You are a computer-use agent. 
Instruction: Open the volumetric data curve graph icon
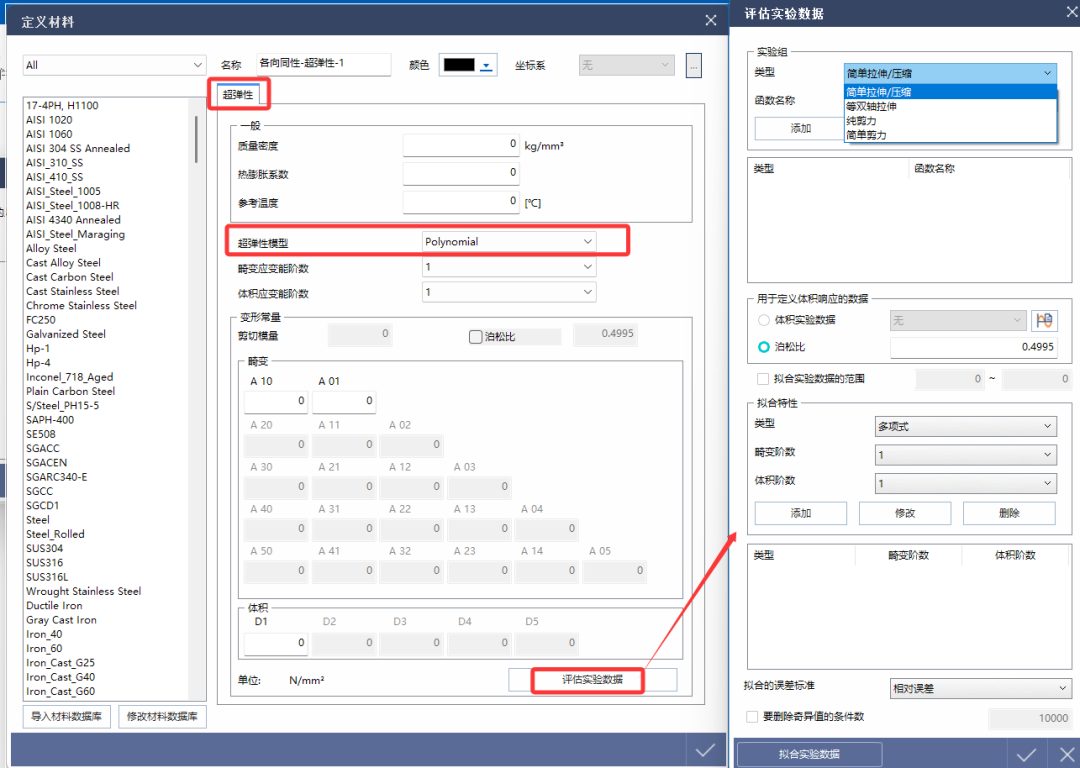point(1045,321)
